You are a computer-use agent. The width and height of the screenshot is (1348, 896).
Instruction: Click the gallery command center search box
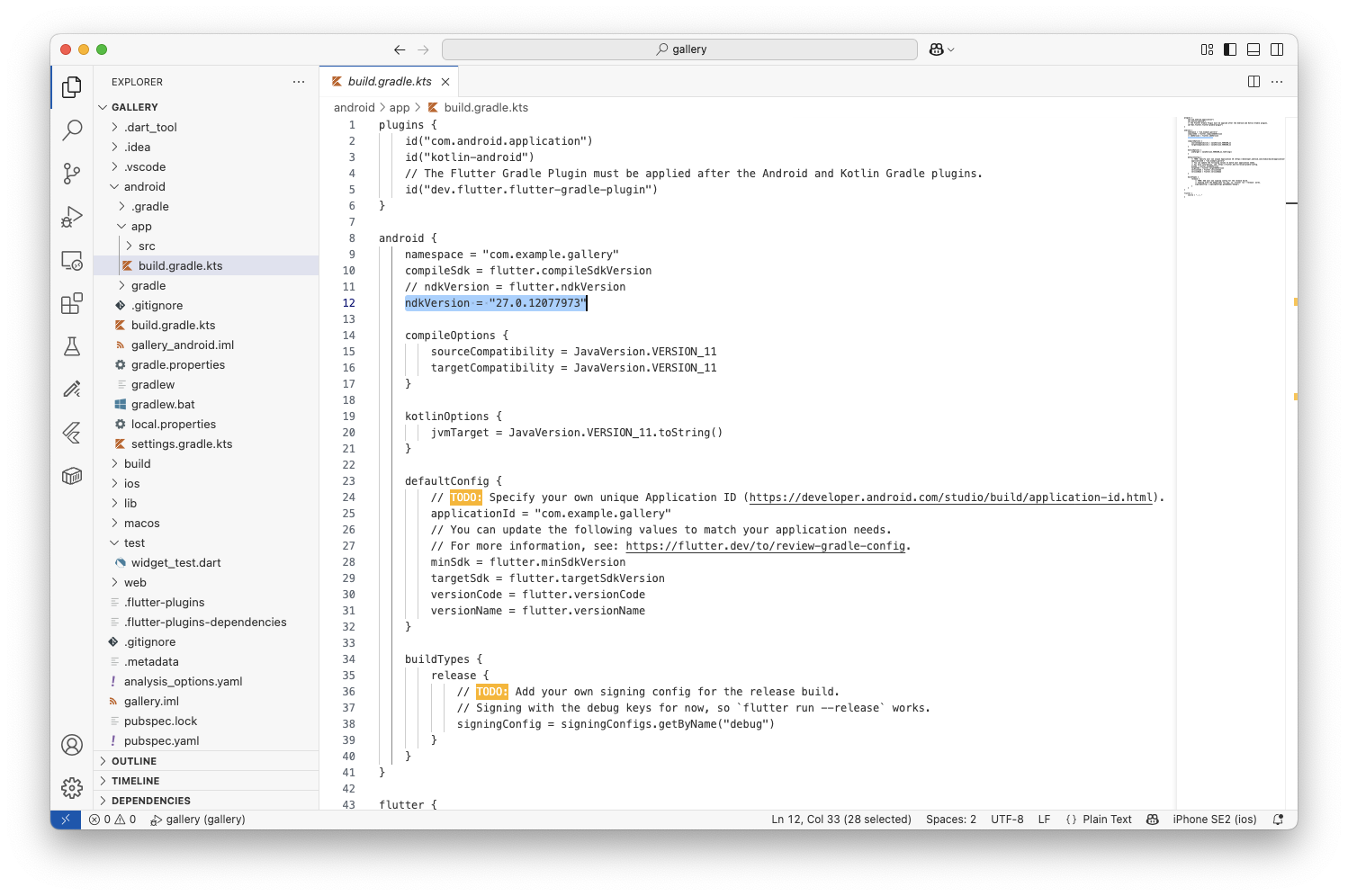(679, 49)
